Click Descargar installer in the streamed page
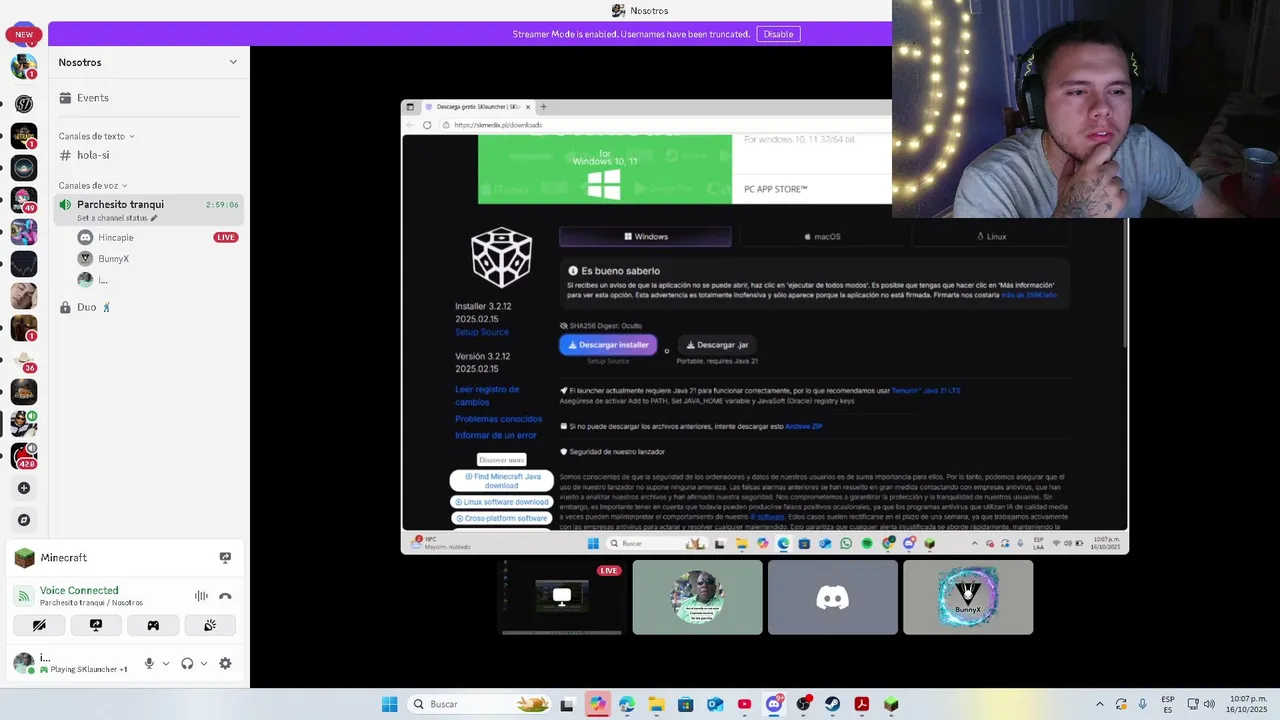 [608, 345]
